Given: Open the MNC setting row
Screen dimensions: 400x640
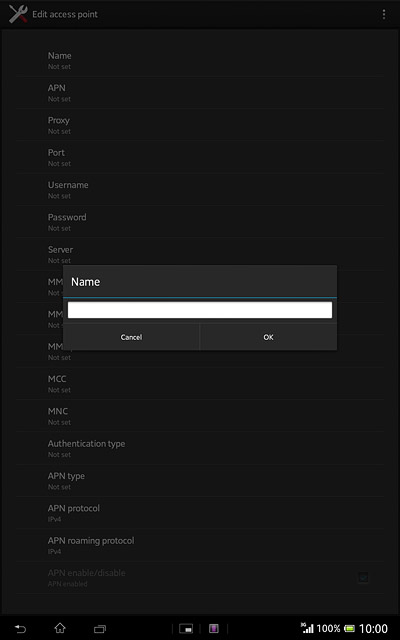Looking at the screenshot, I should coord(200,416).
